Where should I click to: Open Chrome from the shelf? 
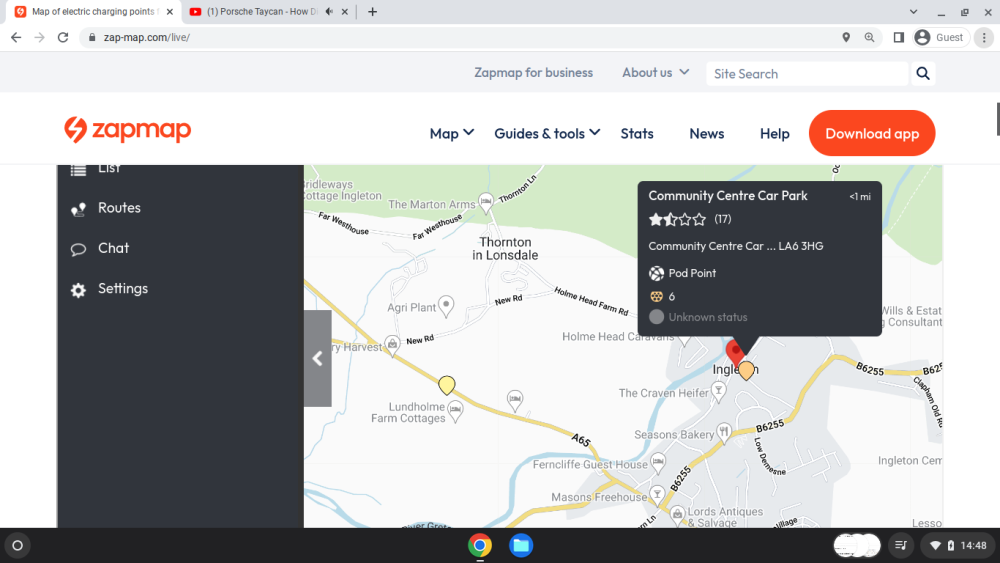click(x=480, y=545)
